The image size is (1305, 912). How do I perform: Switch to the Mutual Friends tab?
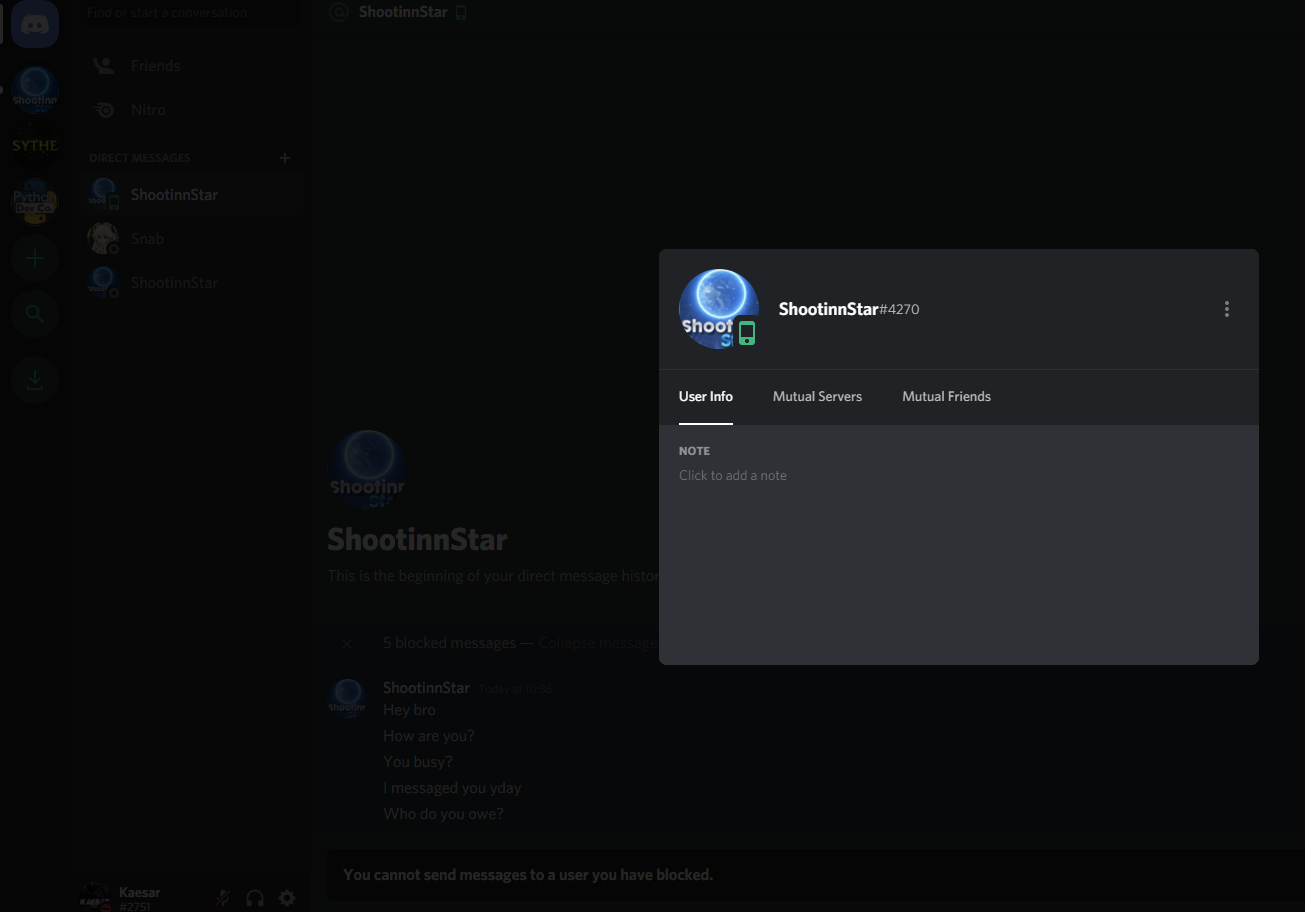click(946, 397)
